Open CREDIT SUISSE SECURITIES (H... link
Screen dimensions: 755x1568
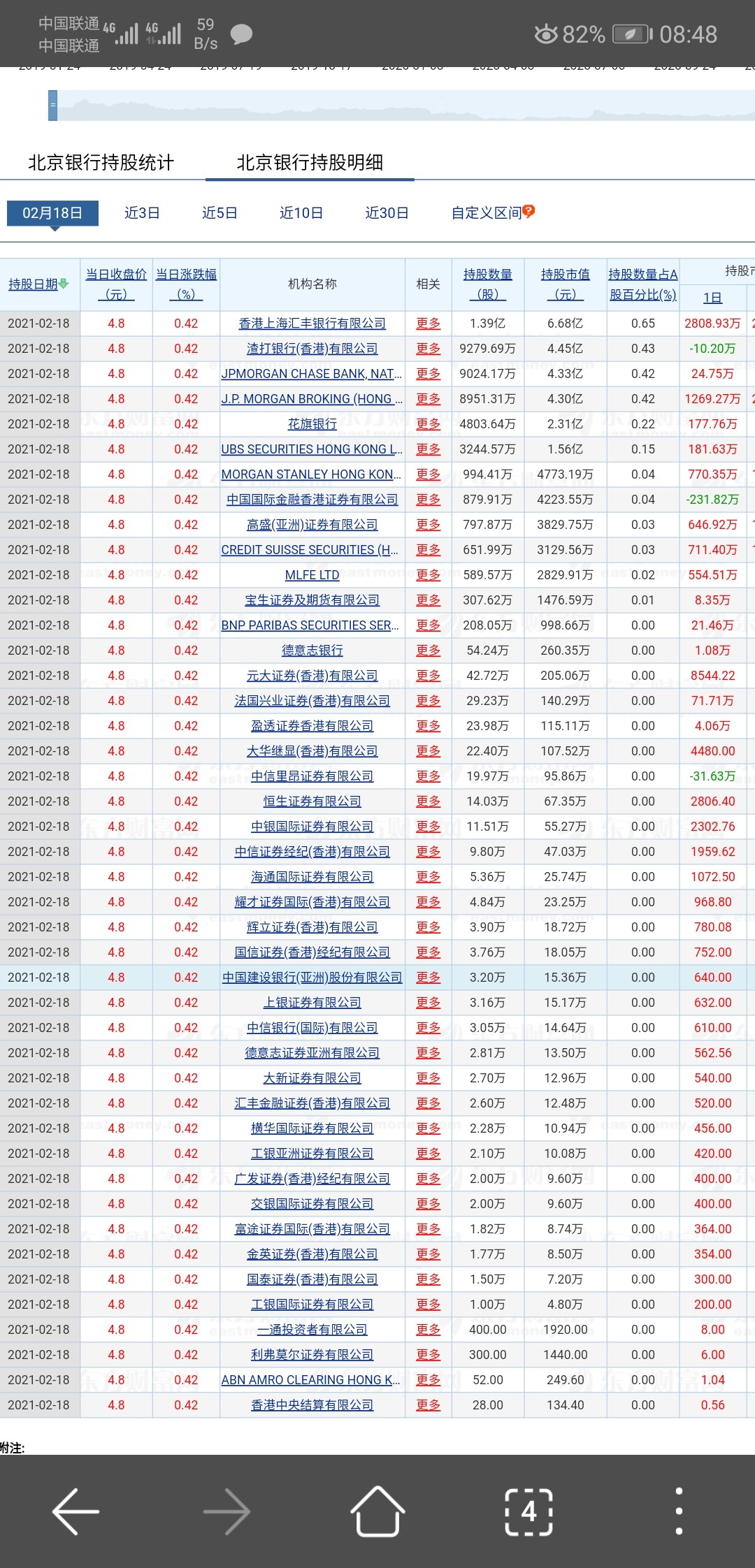point(310,550)
